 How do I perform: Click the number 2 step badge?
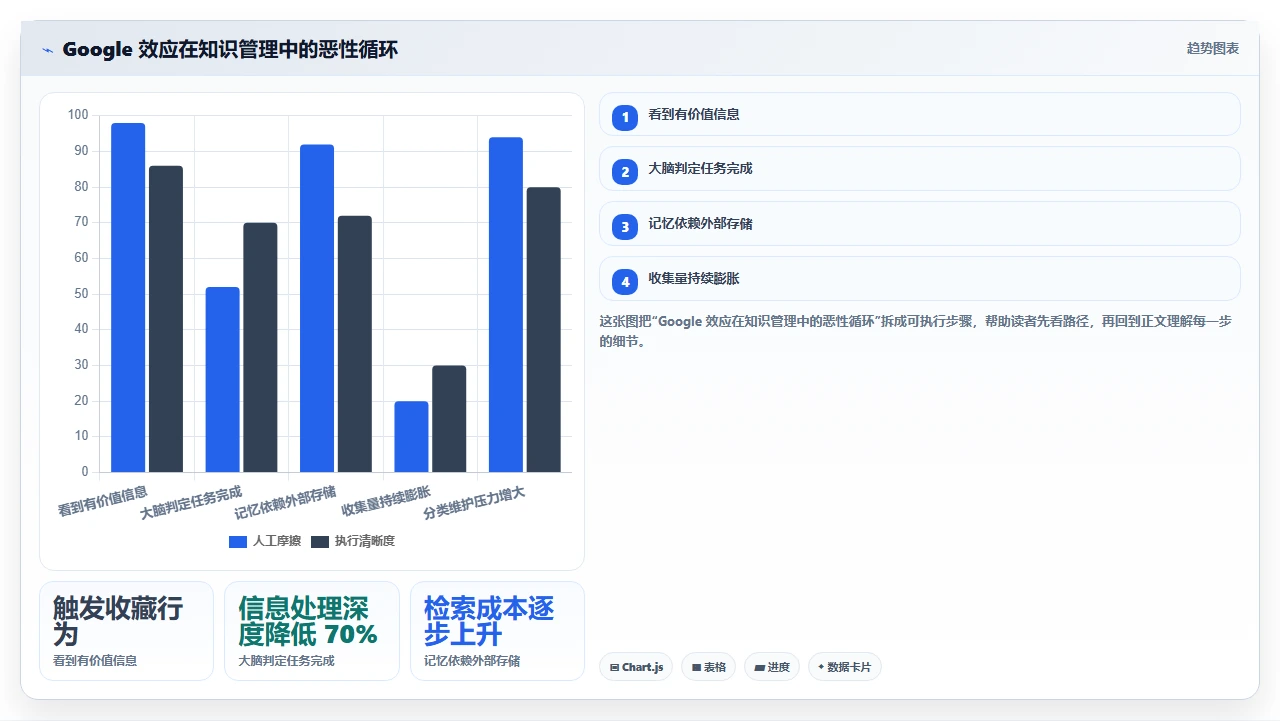tap(625, 172)
